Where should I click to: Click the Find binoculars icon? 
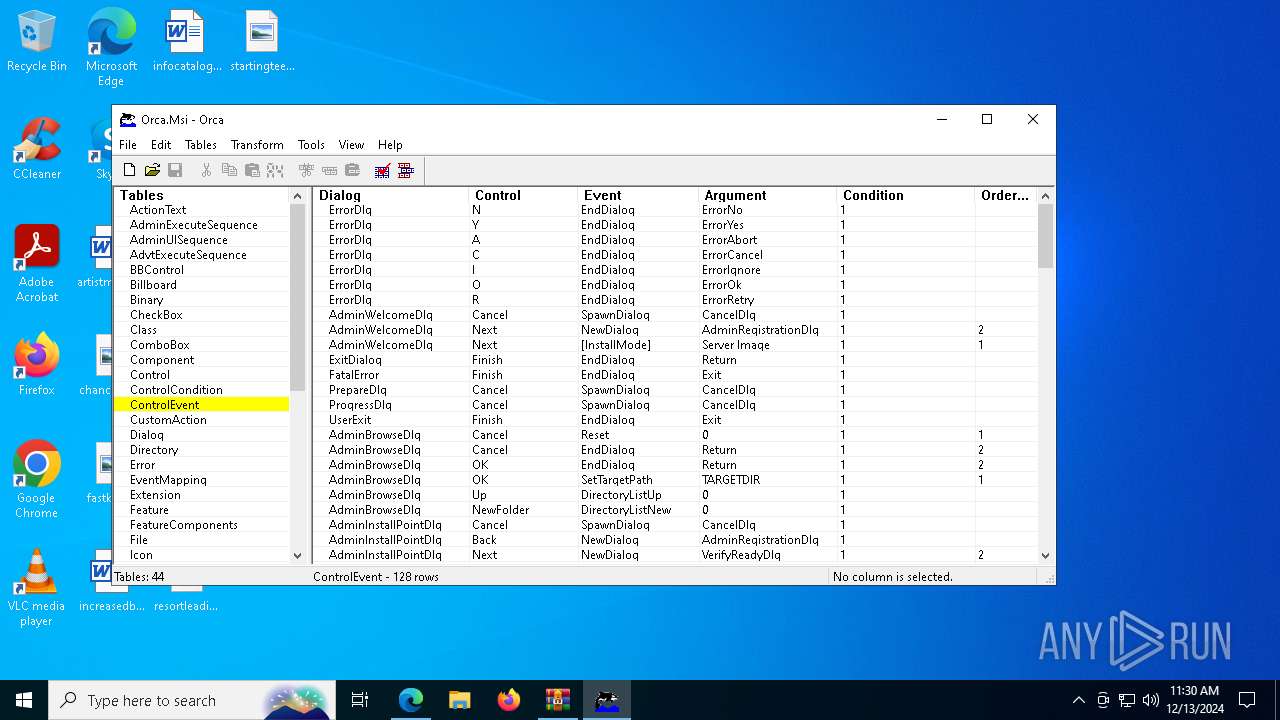tap(275, 171)
